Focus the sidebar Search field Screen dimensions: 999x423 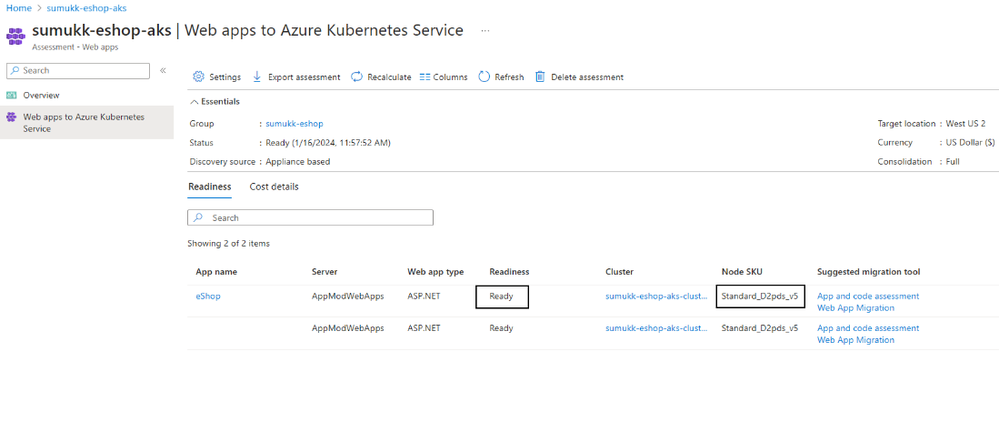point(78,70)
